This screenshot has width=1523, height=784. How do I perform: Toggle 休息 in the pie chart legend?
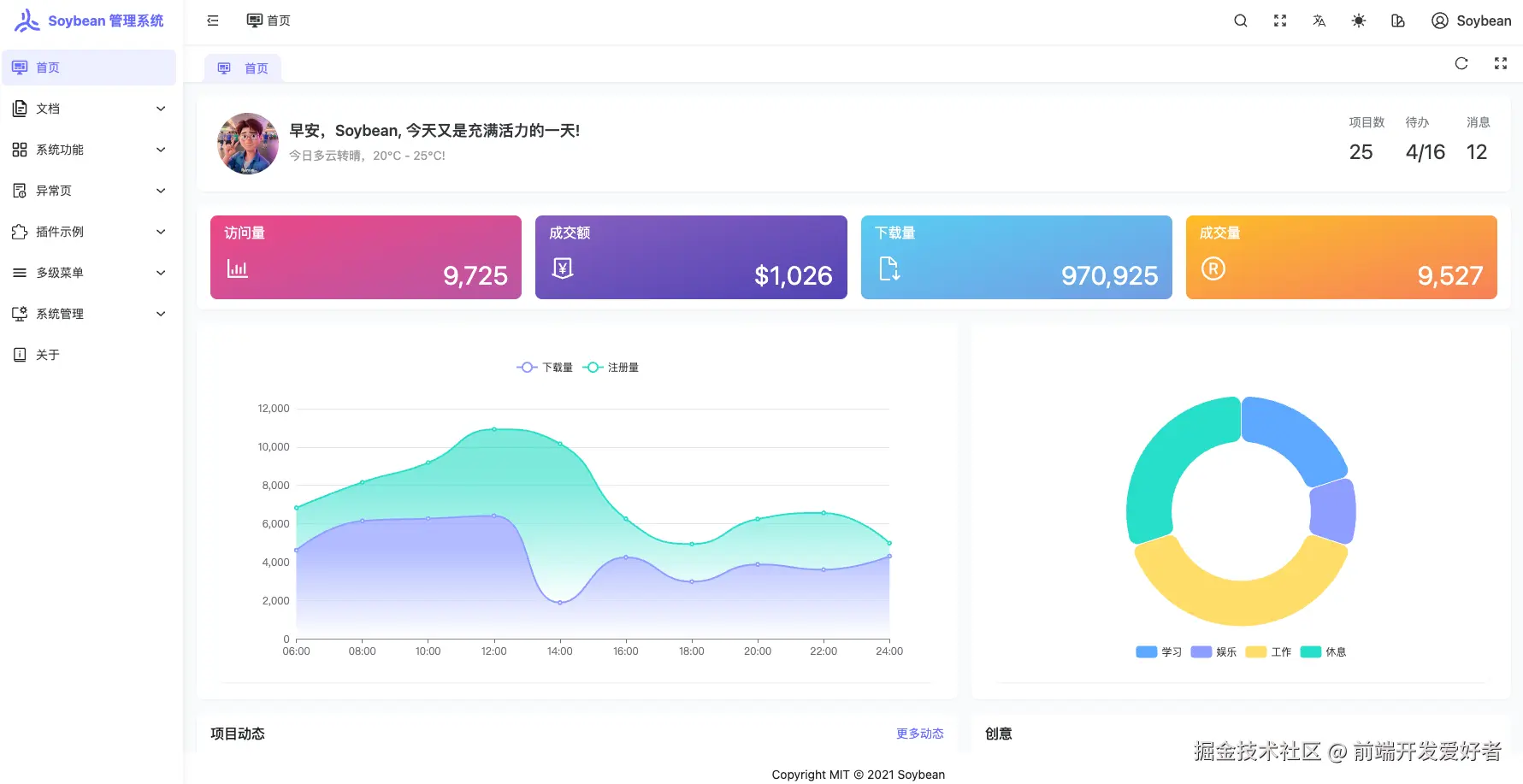pos(1323,652)
